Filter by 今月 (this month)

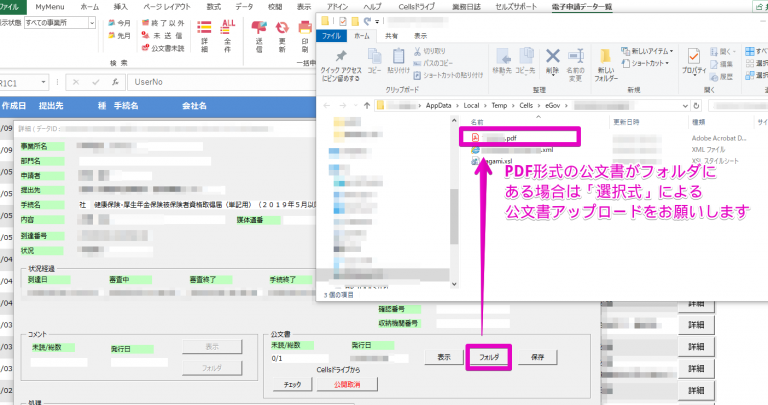pyautogui.click(x=120, y=23)
